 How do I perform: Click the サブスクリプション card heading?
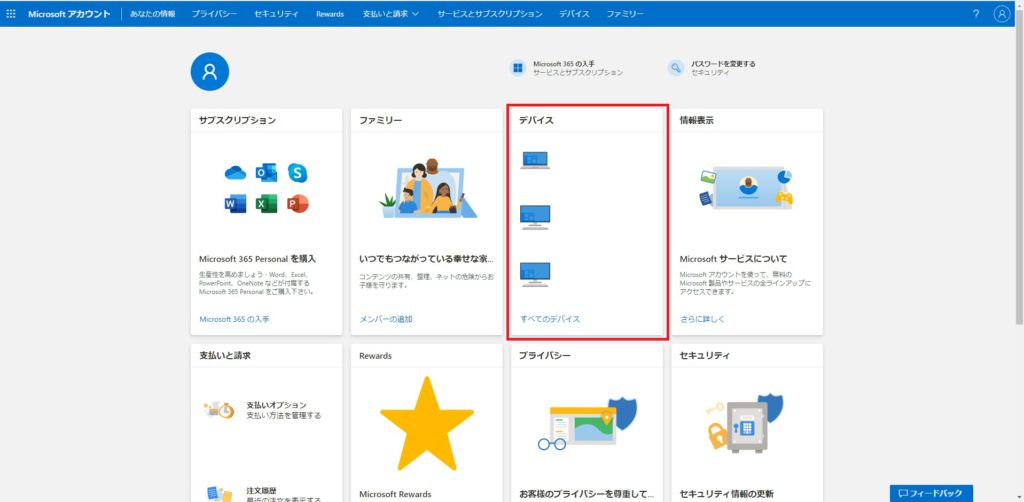tap(237, 120)
